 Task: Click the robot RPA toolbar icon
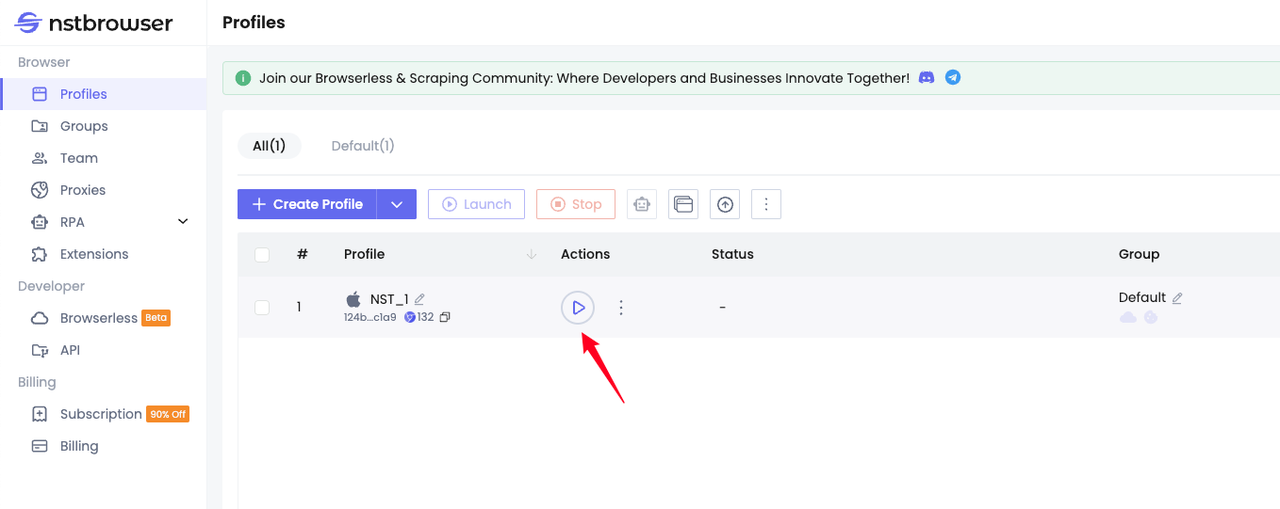point(642,204)
